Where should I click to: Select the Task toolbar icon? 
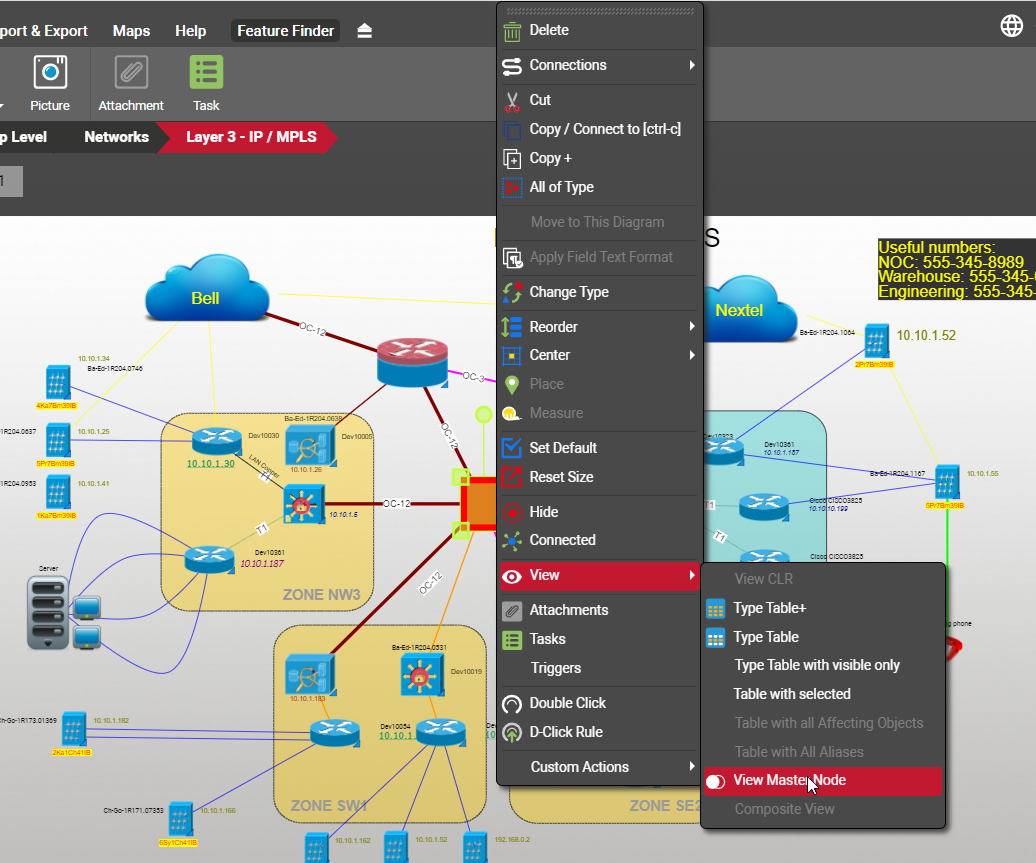pos(206,73)
